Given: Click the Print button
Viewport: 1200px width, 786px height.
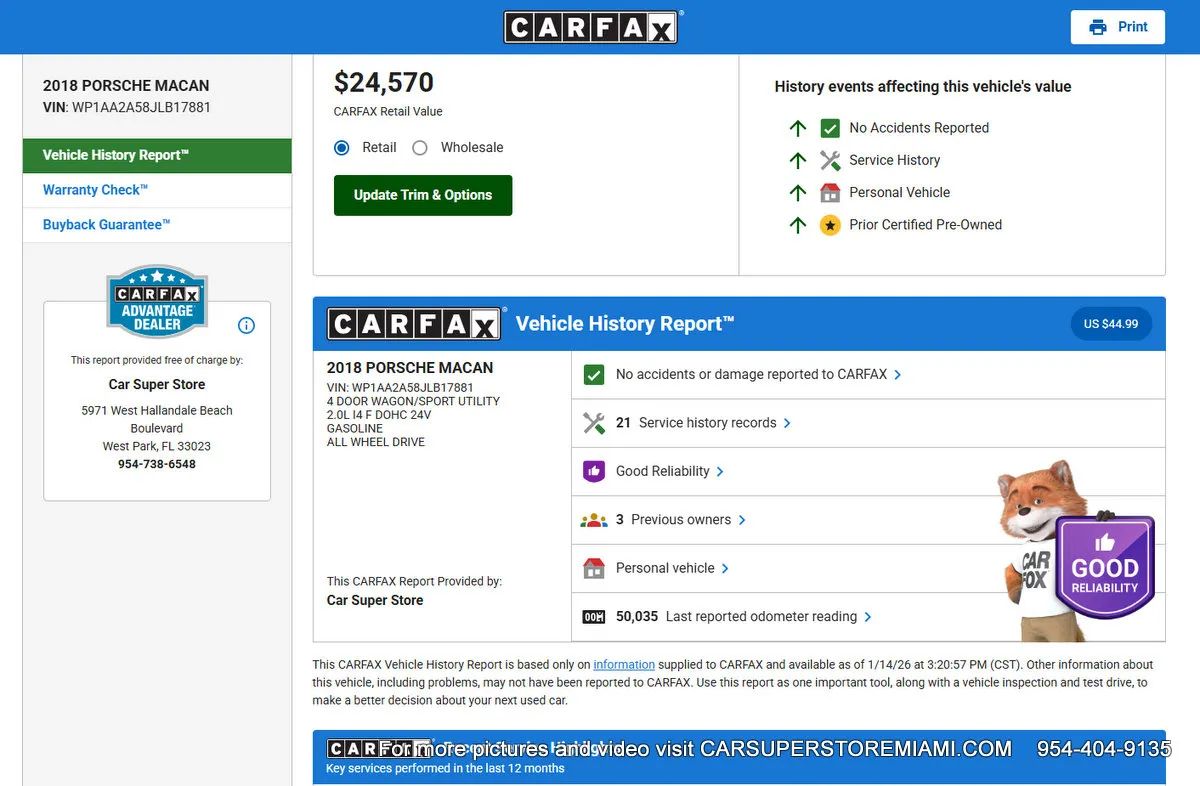Looking at the screenshot, I should [x=1117, y=27].
